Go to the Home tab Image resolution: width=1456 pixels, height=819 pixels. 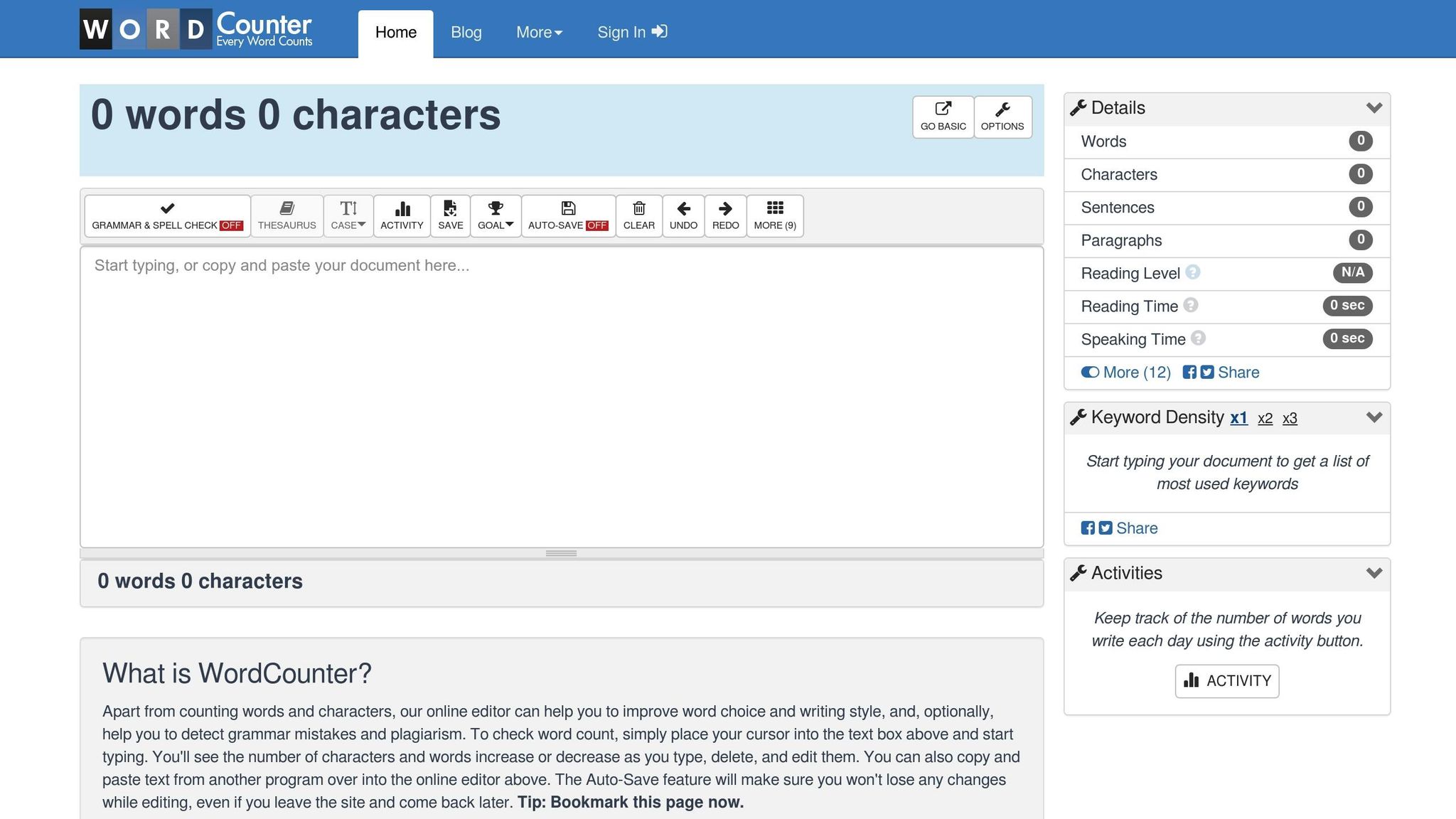pyautogui.click(x=396, y=33)
